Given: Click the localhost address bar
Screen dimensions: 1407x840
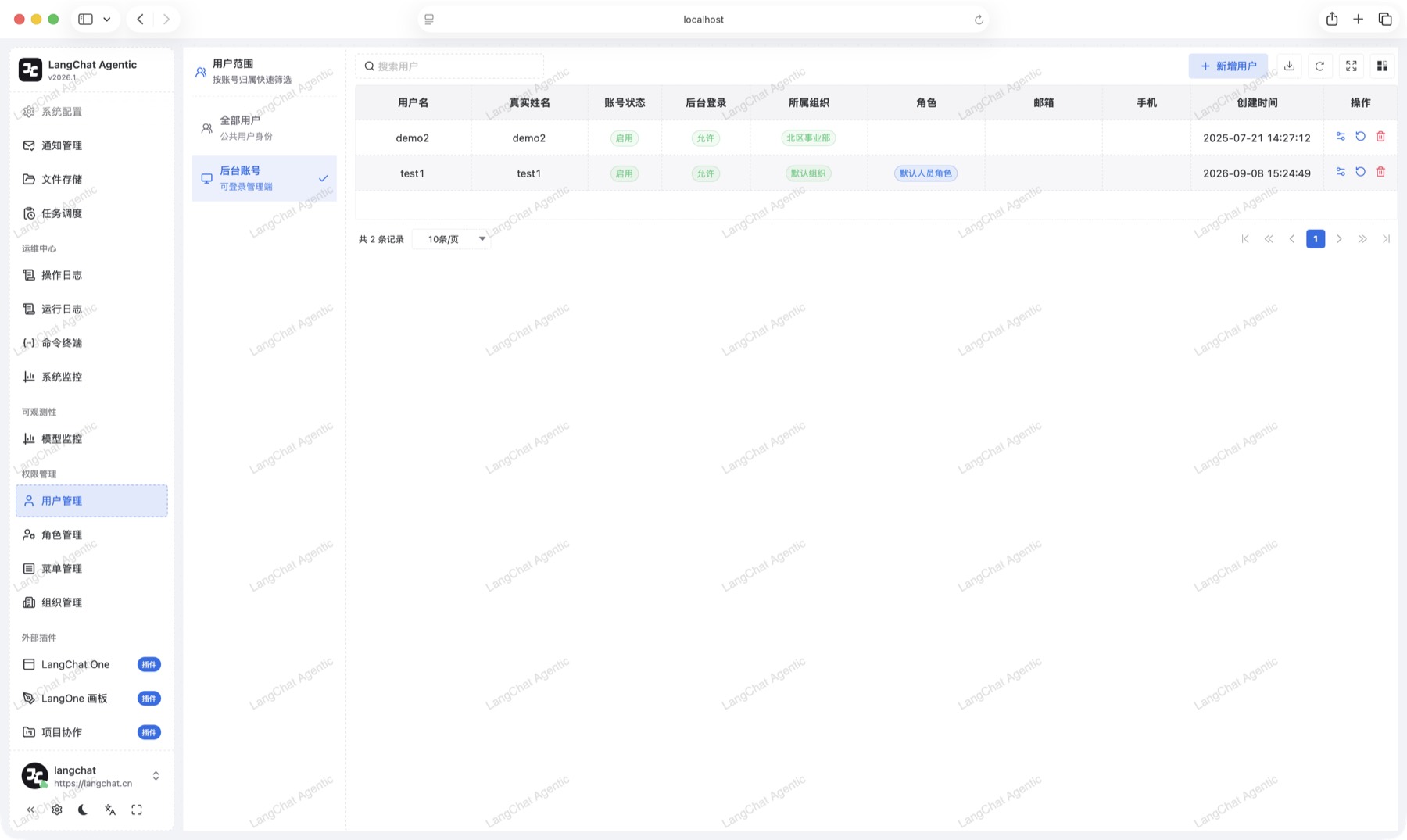Looking at the screenshot, I should pos(703,20).
